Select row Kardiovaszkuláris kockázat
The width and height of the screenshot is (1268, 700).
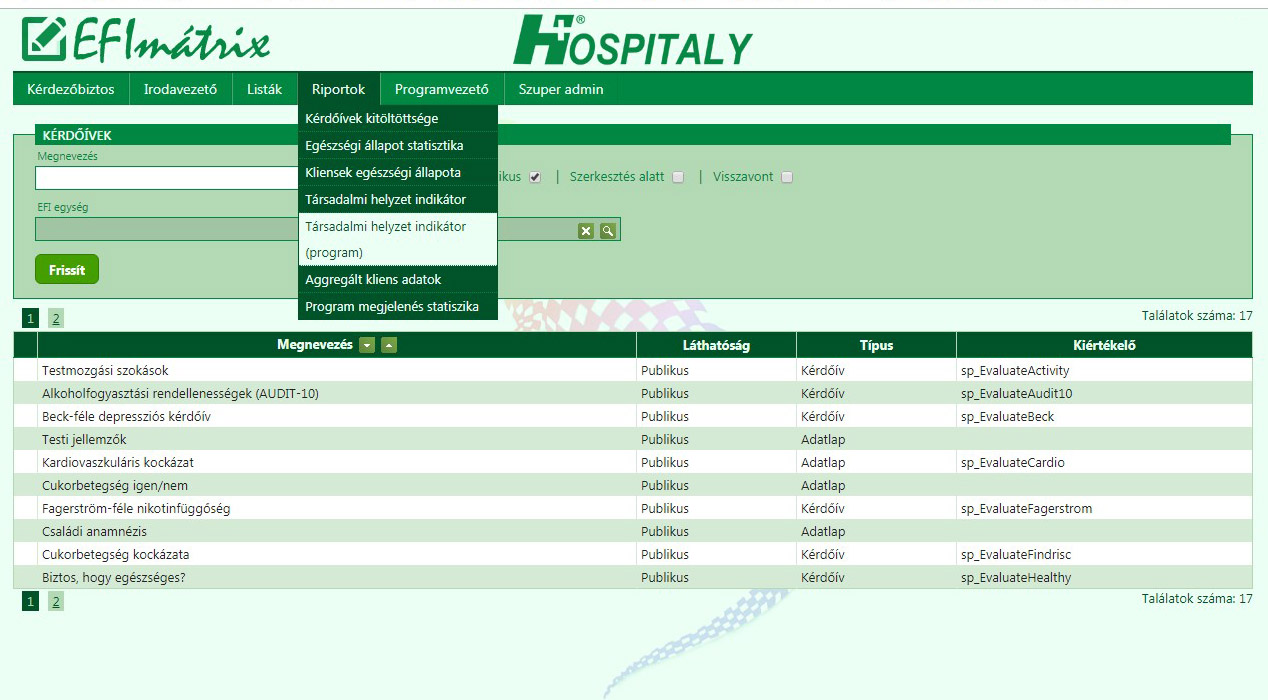pyautogui.click(x=633, y=462)
